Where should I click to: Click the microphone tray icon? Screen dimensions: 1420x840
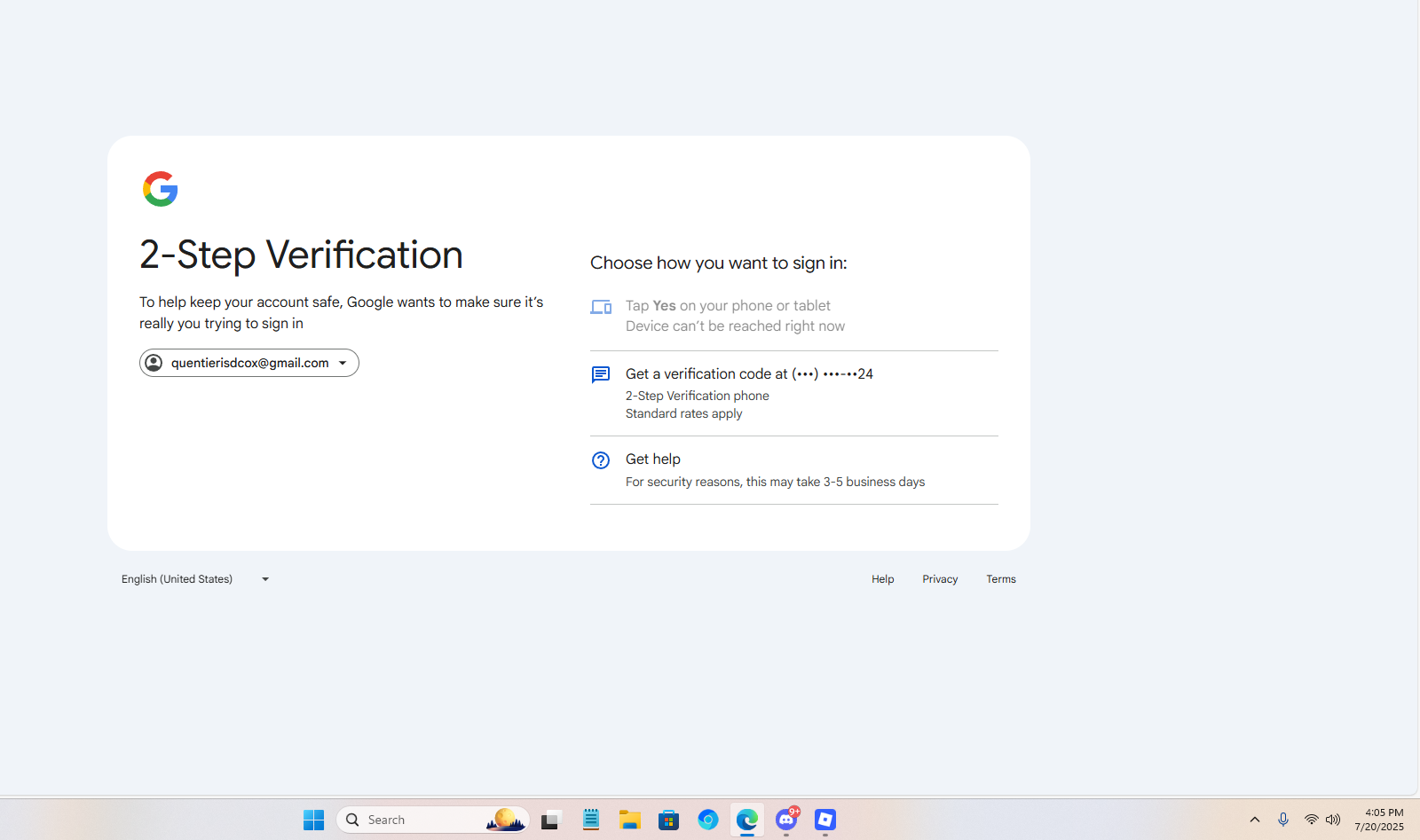tap(1283, 820)
